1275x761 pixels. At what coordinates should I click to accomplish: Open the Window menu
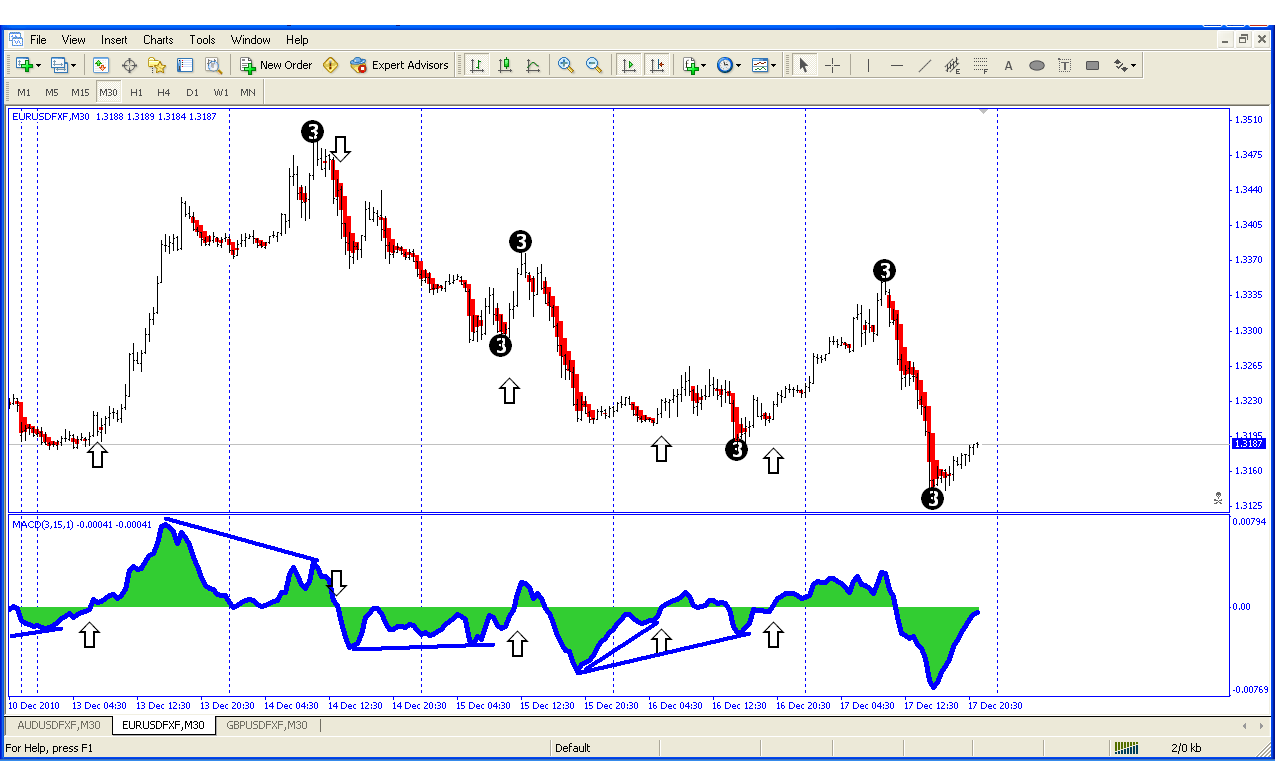tap(251, 40)
